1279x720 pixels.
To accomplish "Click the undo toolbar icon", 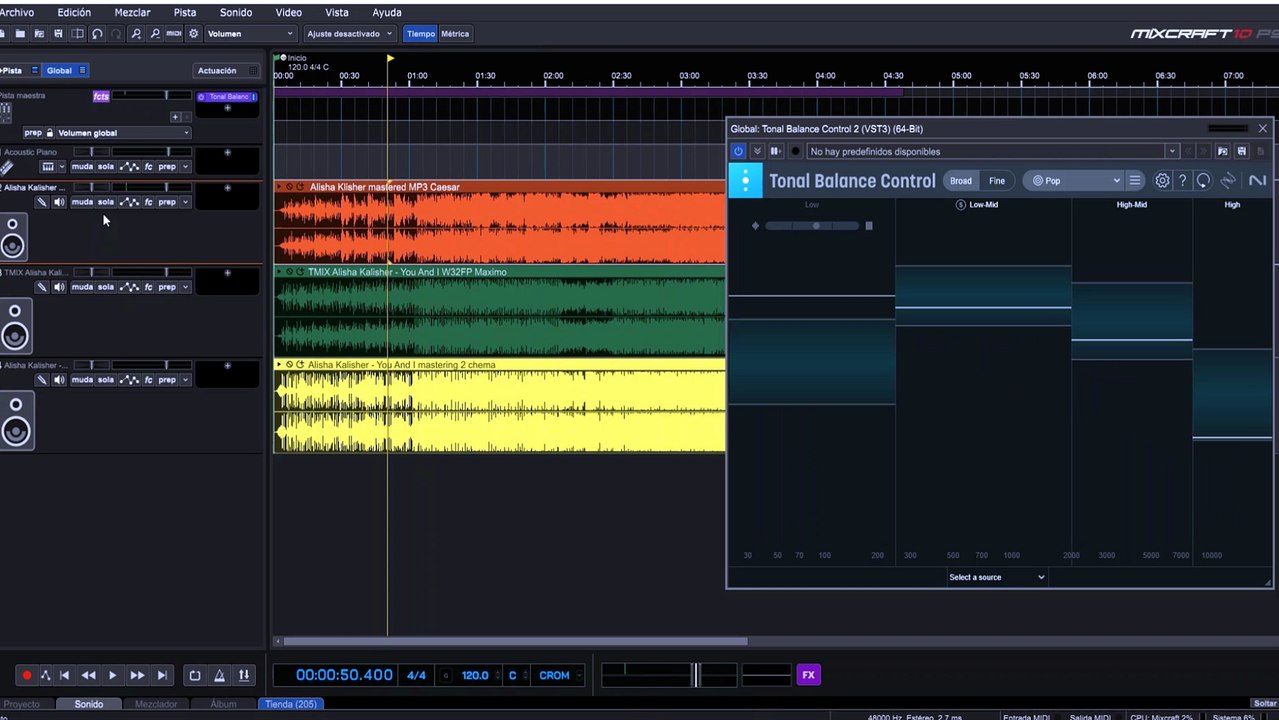I will [x=97, y=34].
